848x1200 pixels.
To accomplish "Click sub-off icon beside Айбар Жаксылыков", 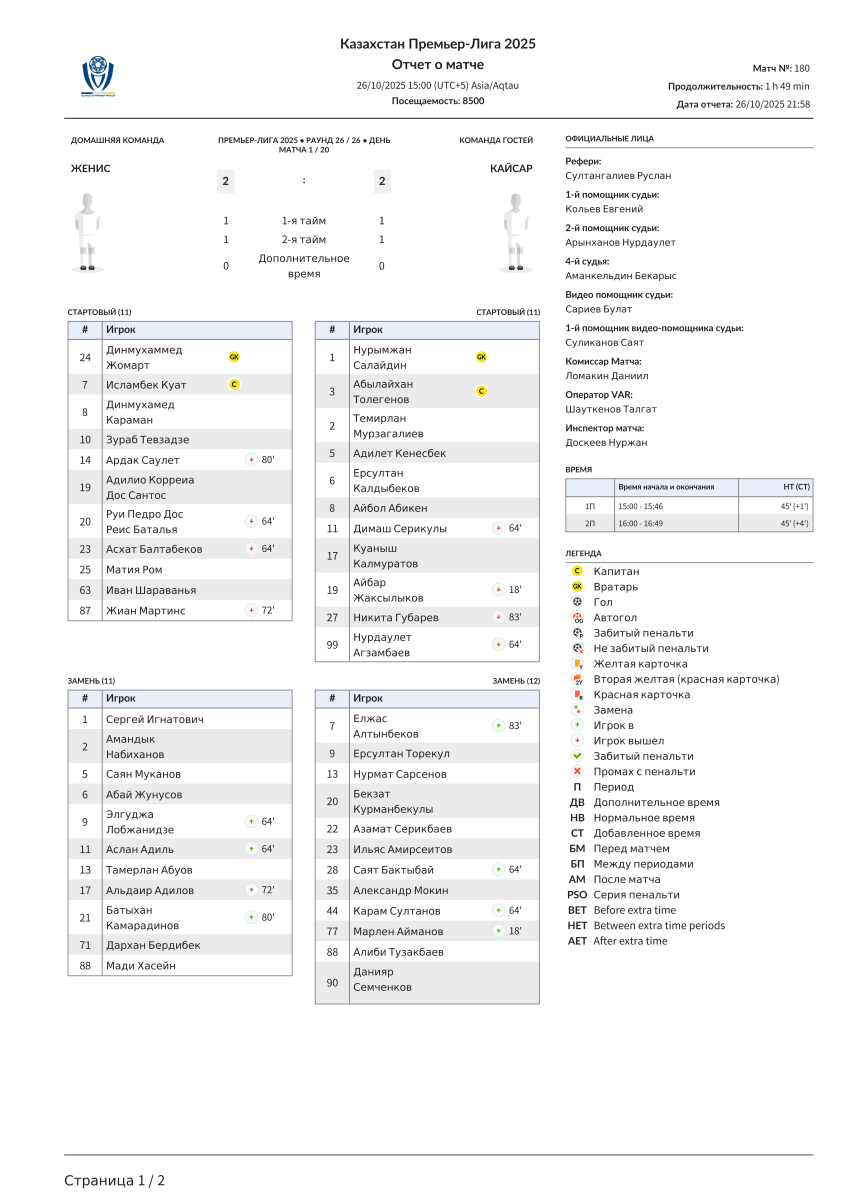I will click(498, 590).
